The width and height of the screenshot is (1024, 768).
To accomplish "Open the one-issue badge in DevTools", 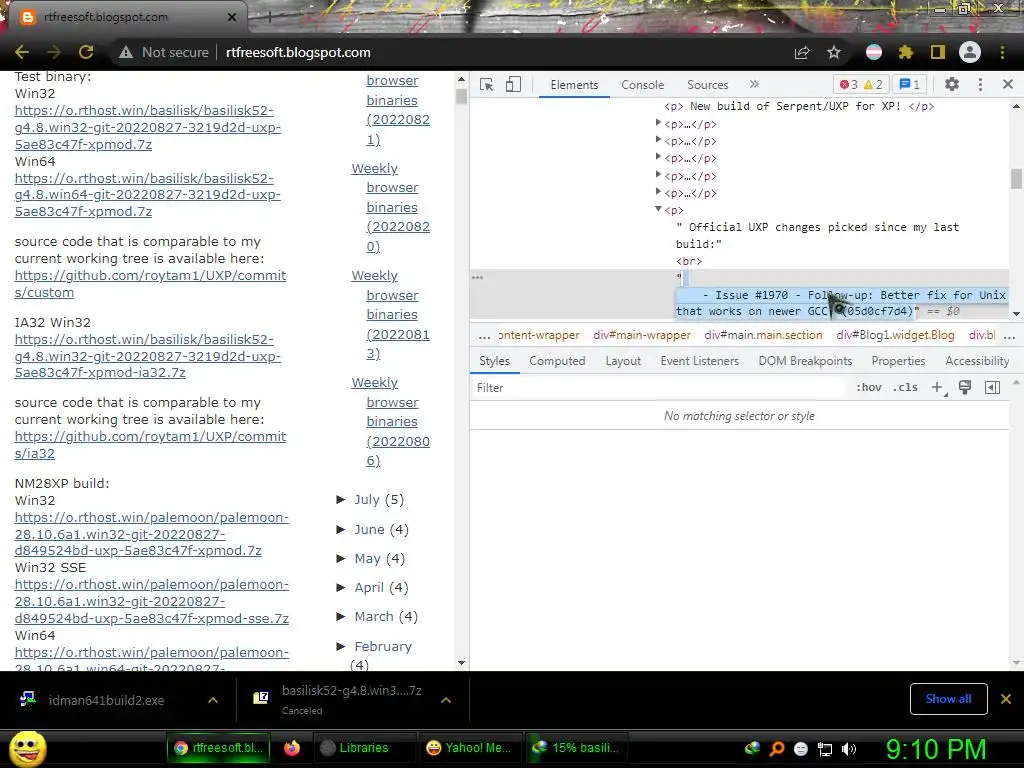I will (x=909, y=84).
